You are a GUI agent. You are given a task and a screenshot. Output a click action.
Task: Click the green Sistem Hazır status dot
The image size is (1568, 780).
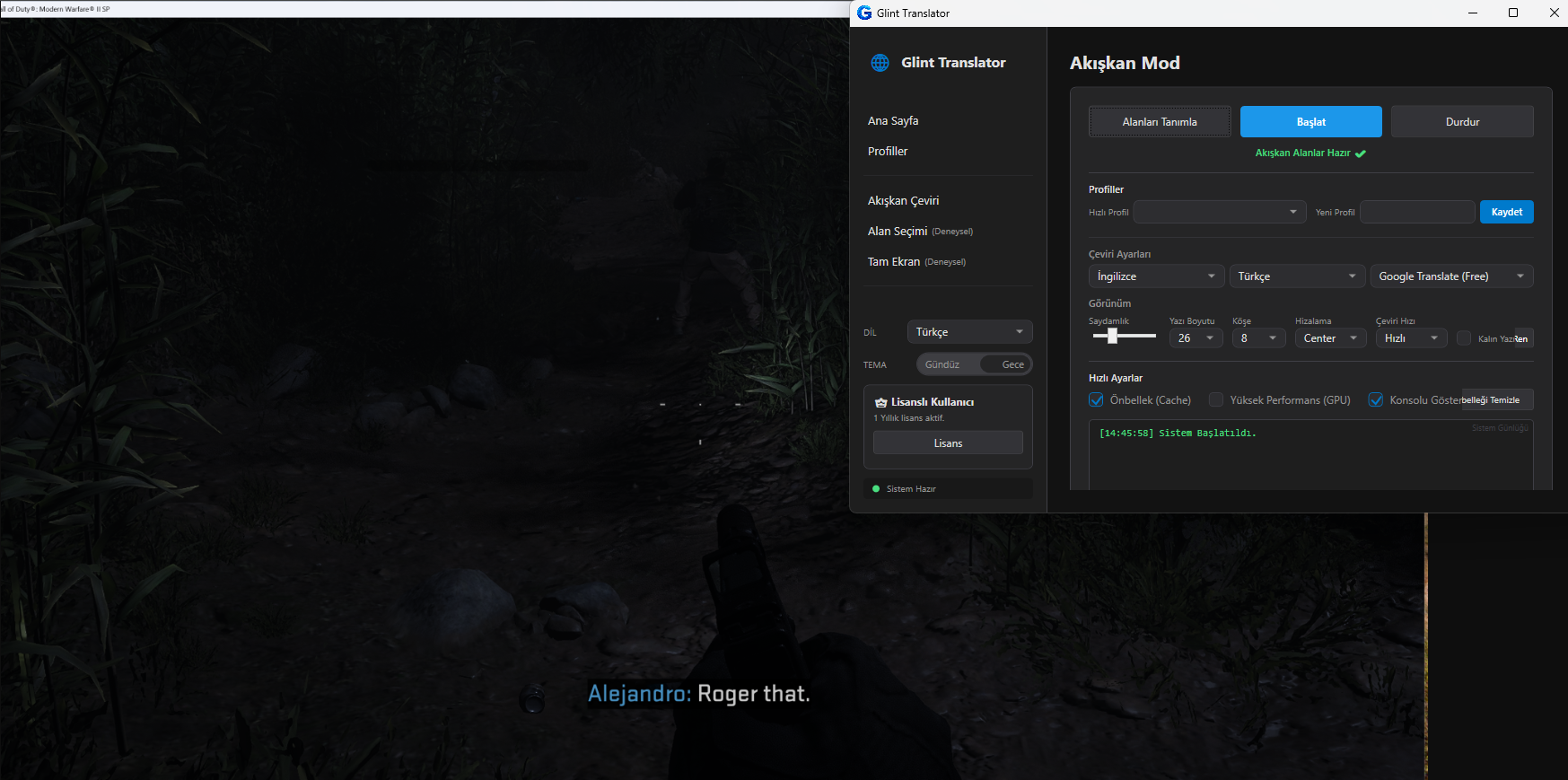click(x=876, y=489)
